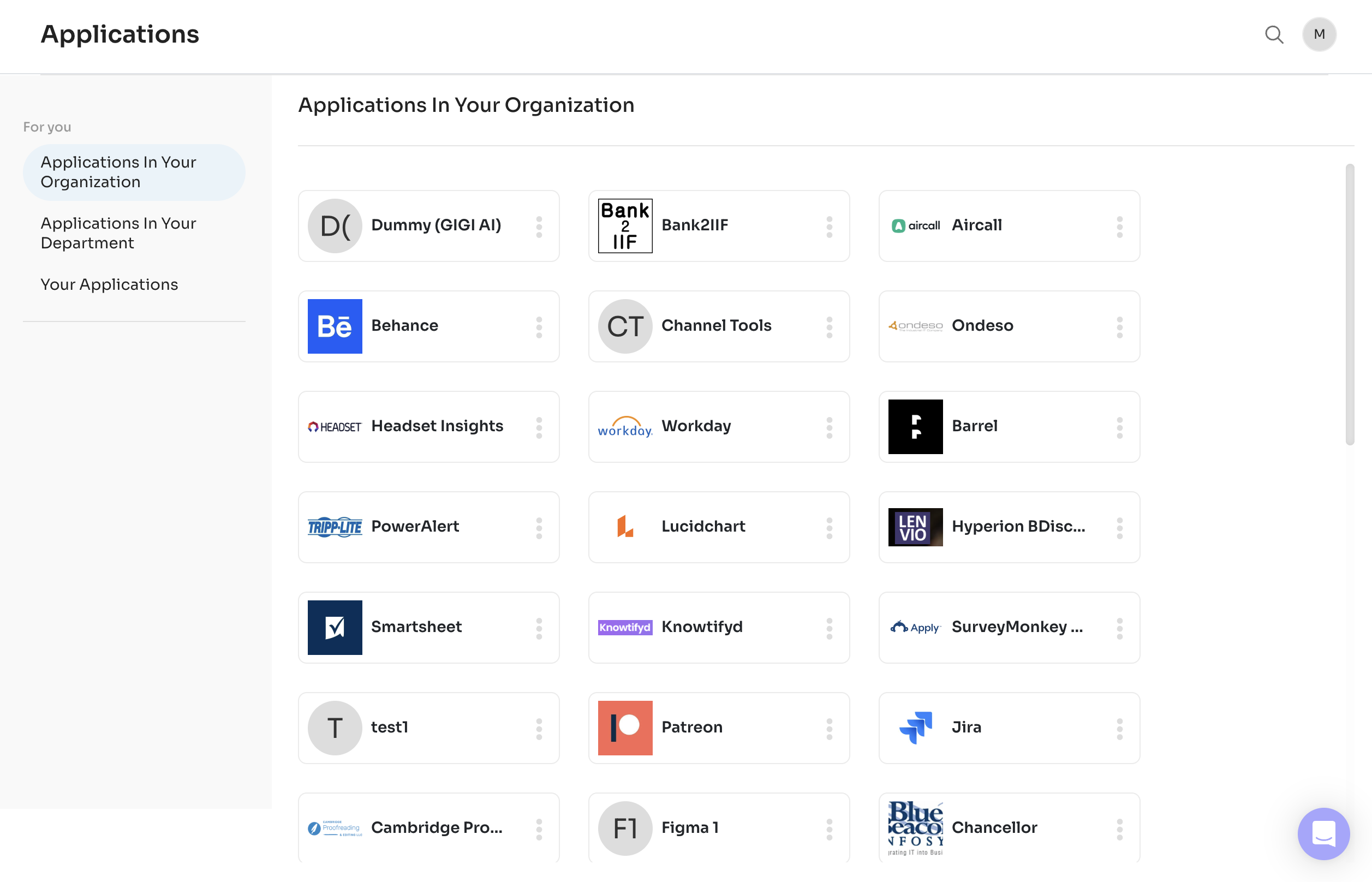Open the three-dot menu on Bank2IIF card
This screenshot has width=1372, height=882.
(829, 227)
